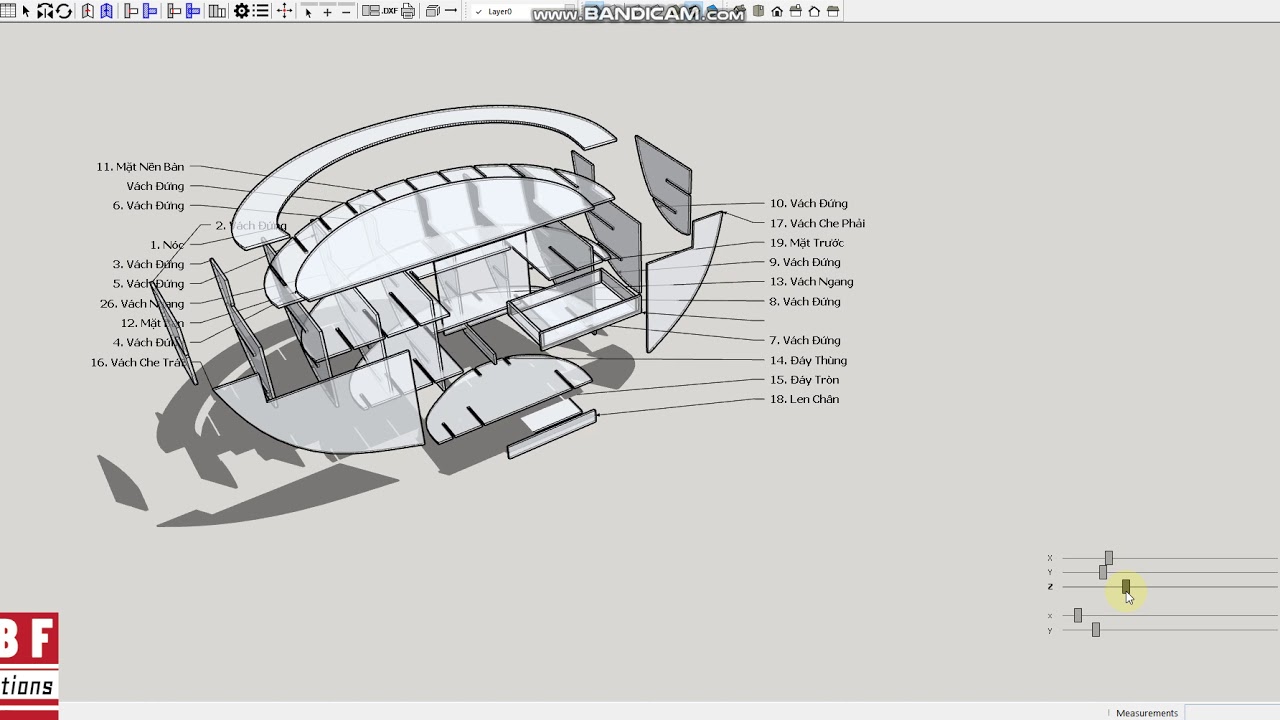This screenshot has width=1280, height=720.
Task: Click the blue folded panel icon
Action: coord(106,11)
